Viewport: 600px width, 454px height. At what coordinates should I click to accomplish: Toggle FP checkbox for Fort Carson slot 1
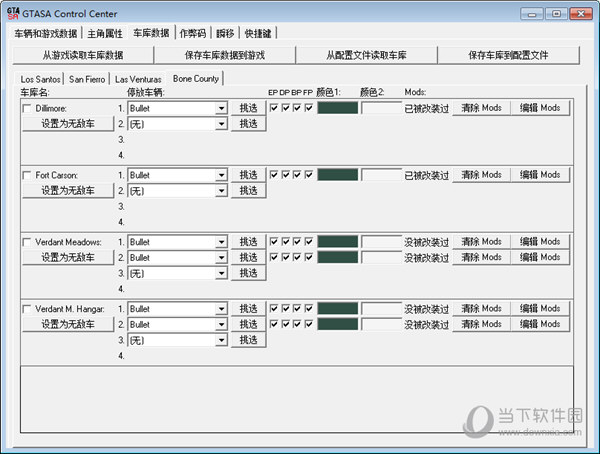309,175
